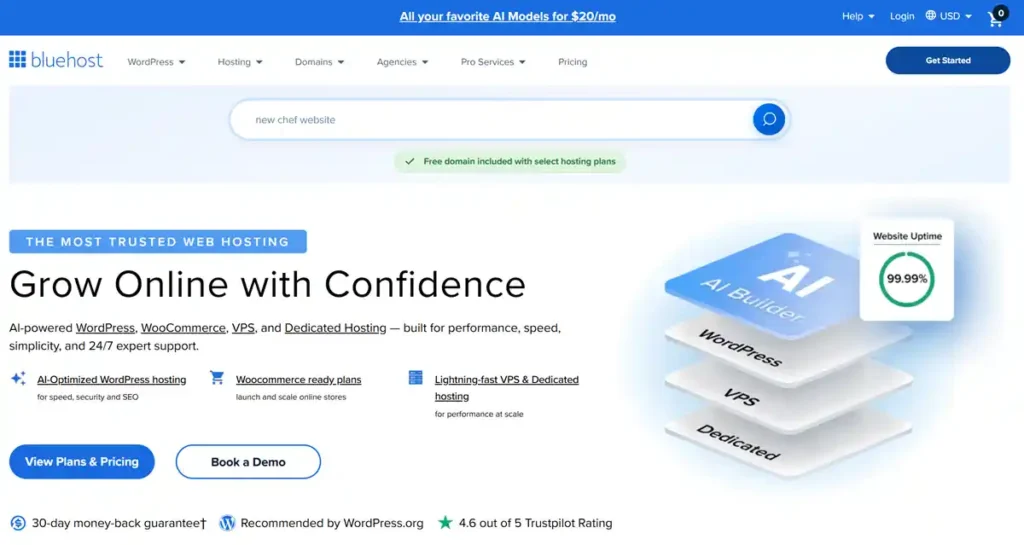Click 'Recommended by WordPress.org' text
This screenshot has height=545, width=1024.
tap(332, 523)
